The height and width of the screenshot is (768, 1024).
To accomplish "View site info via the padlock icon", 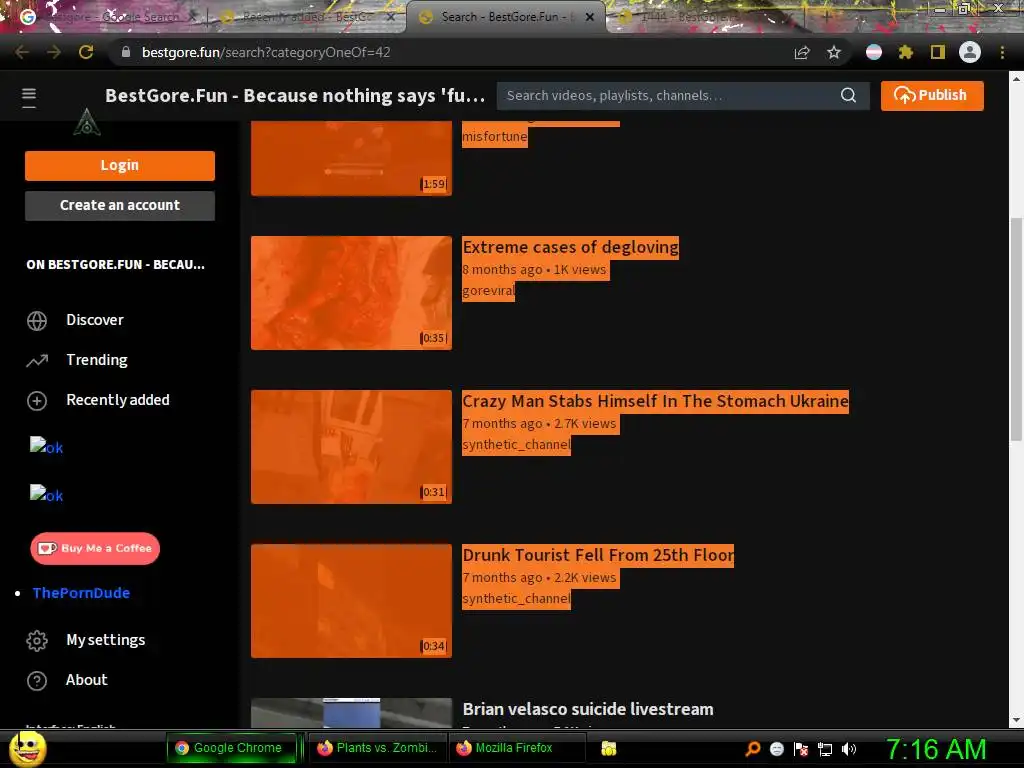I will click(126, 52).
